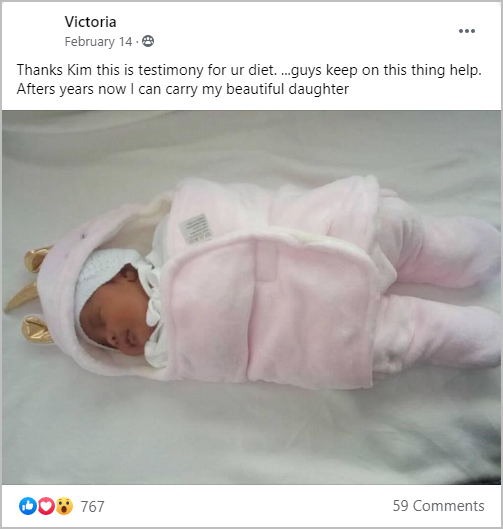This screenshot has height=529, width=503.
Task: Open the February 14 timestamp link
Action: coord(98,41)
